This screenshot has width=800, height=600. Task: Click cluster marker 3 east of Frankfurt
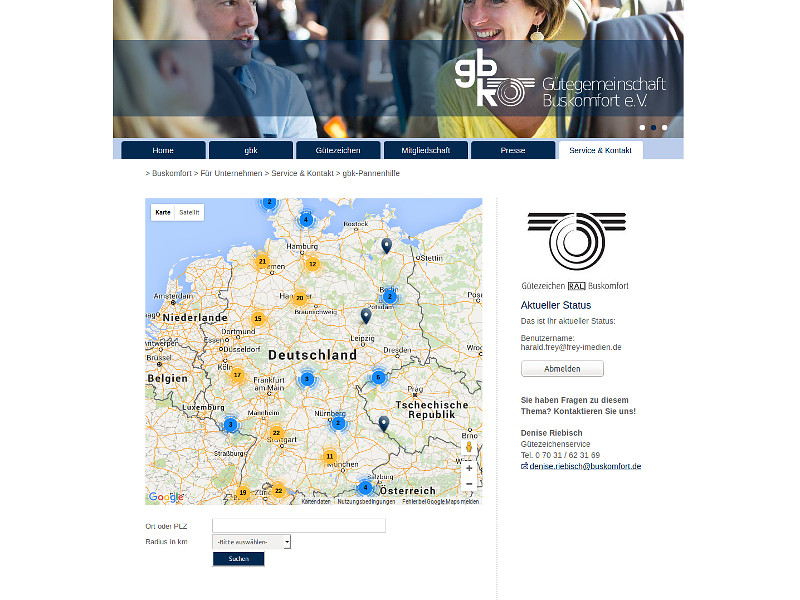click(307, 379)
